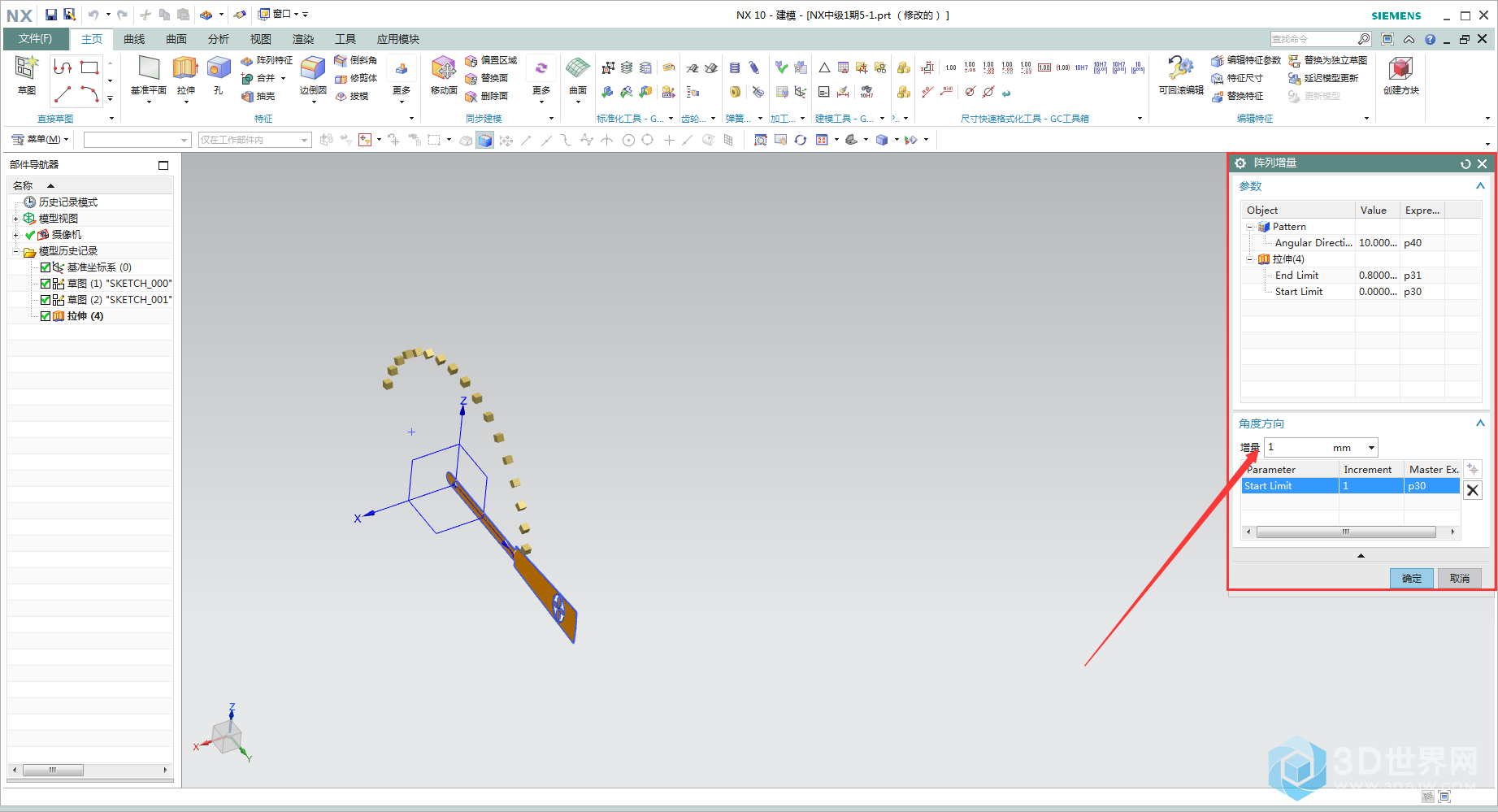
Task: Click the part navigator horizontal scrollbar
Action: (x=53, y=770)
